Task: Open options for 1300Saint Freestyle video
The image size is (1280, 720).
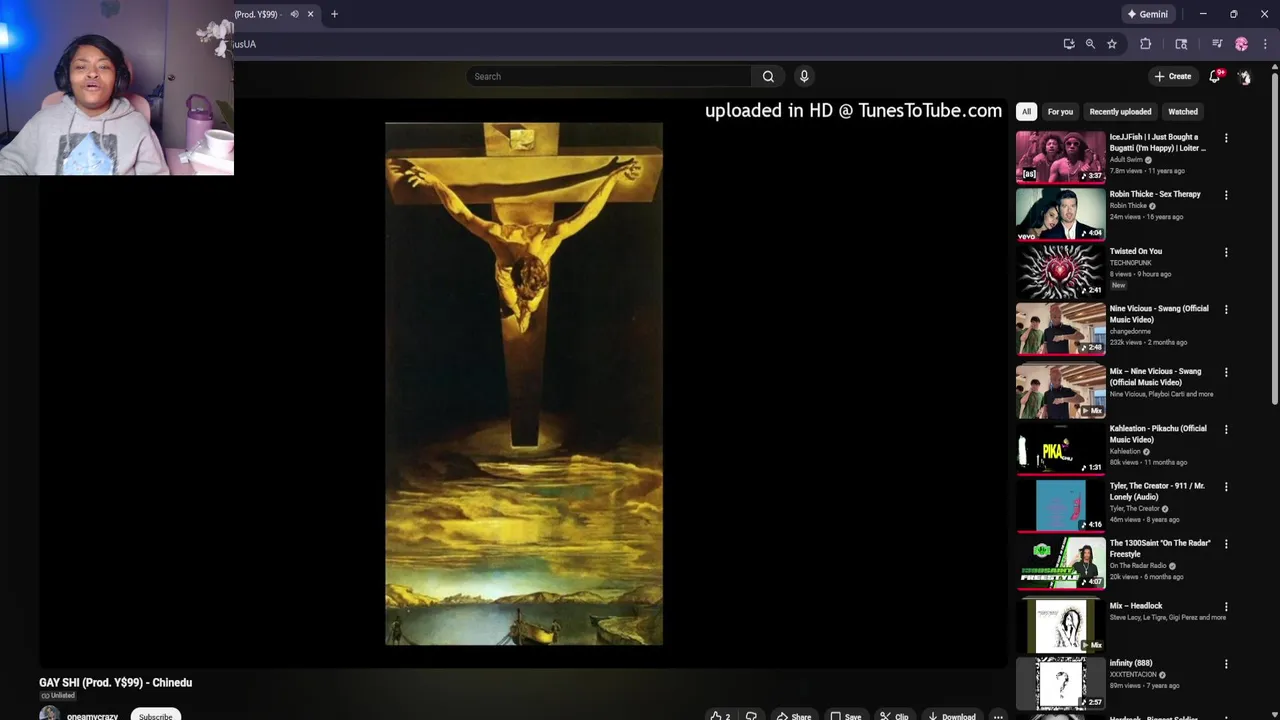Action: tap(1226, 543)
